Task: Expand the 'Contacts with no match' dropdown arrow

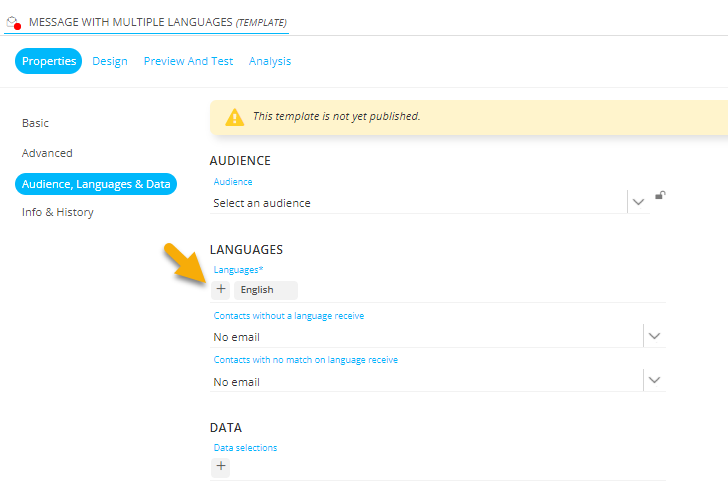Action: [654, 381]
